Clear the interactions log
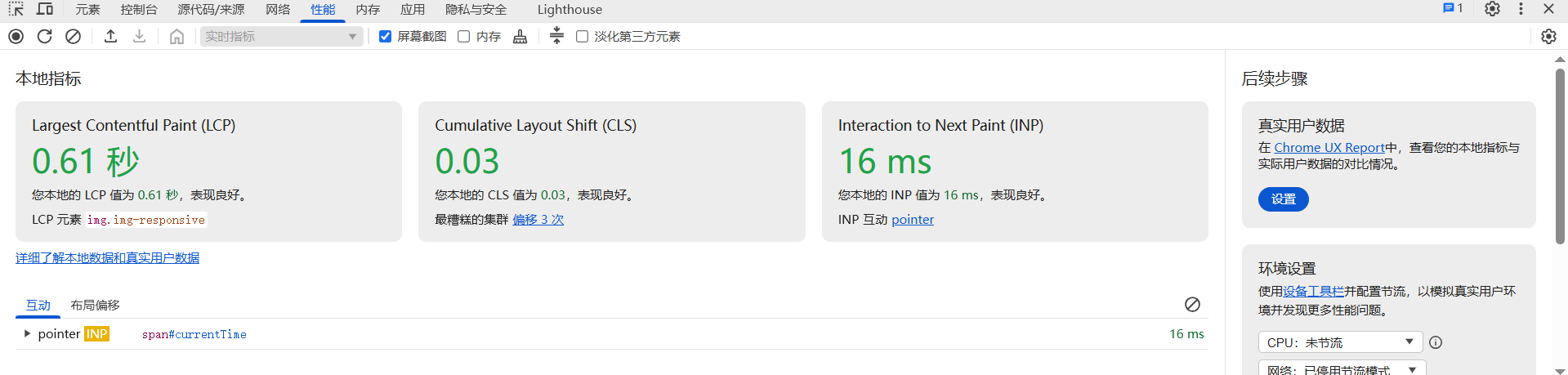The image size is (1568, 375). click(1192, 305)
